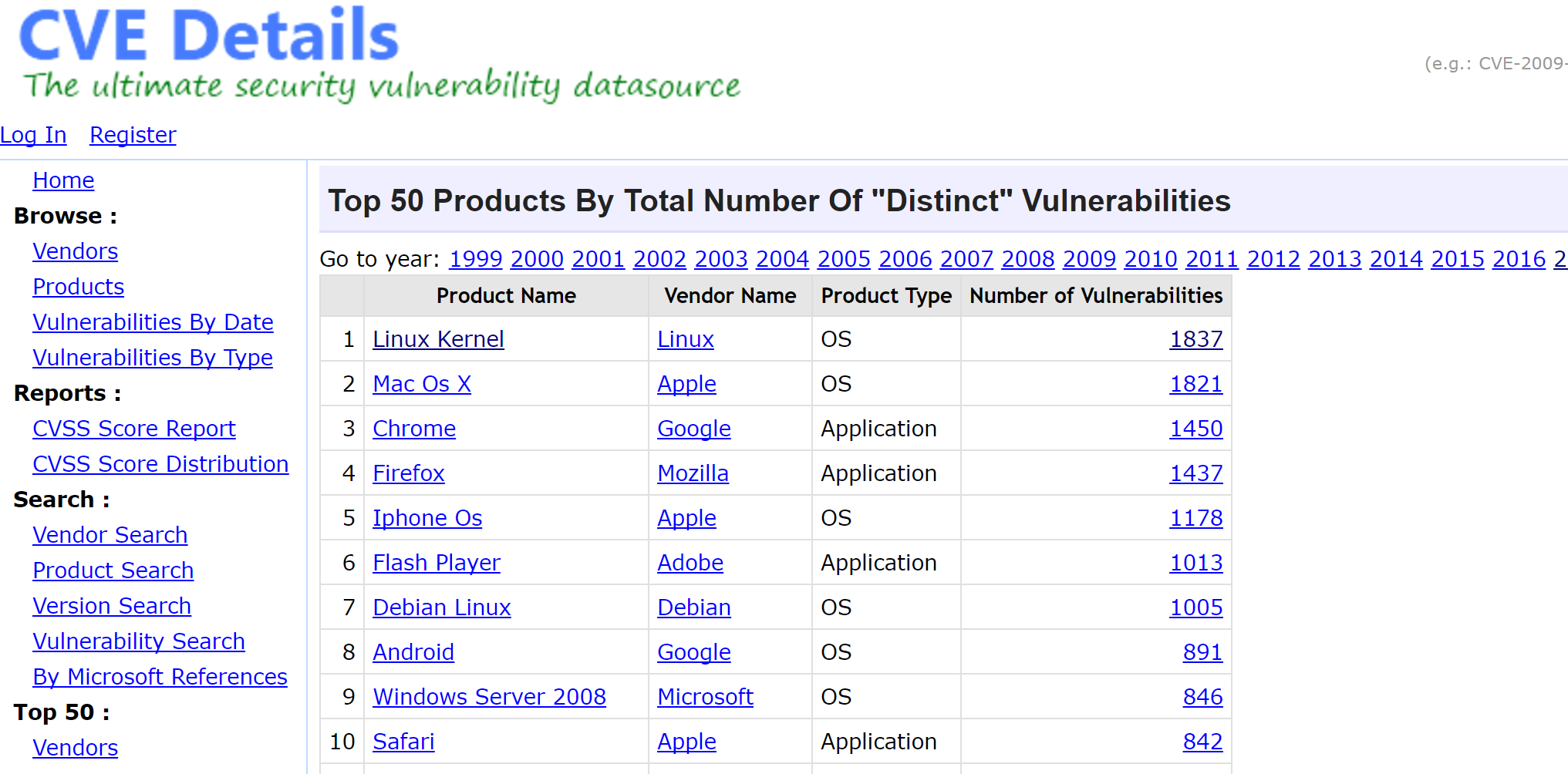The width and height of the screenshot is (1568, 774).
Task: Open the Log In link
Action: point(33,135)
